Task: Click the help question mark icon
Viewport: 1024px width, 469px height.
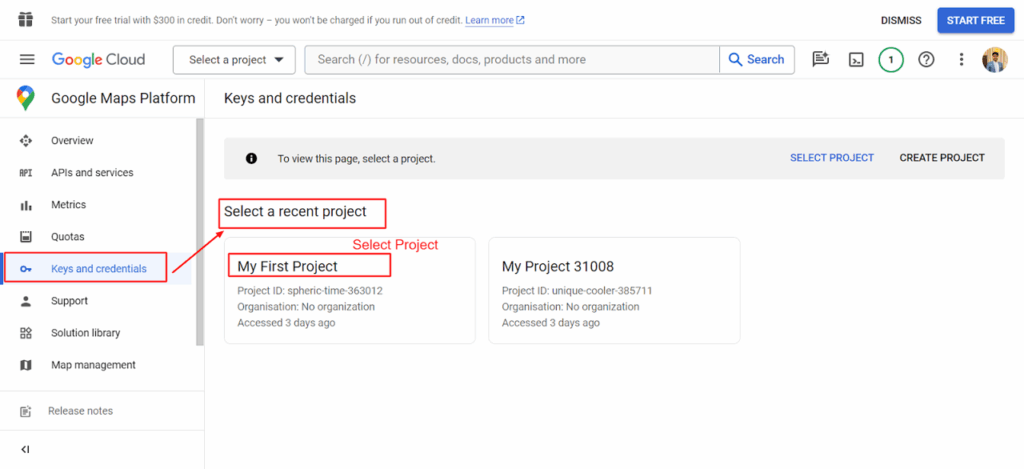Action: coord(926,60)
